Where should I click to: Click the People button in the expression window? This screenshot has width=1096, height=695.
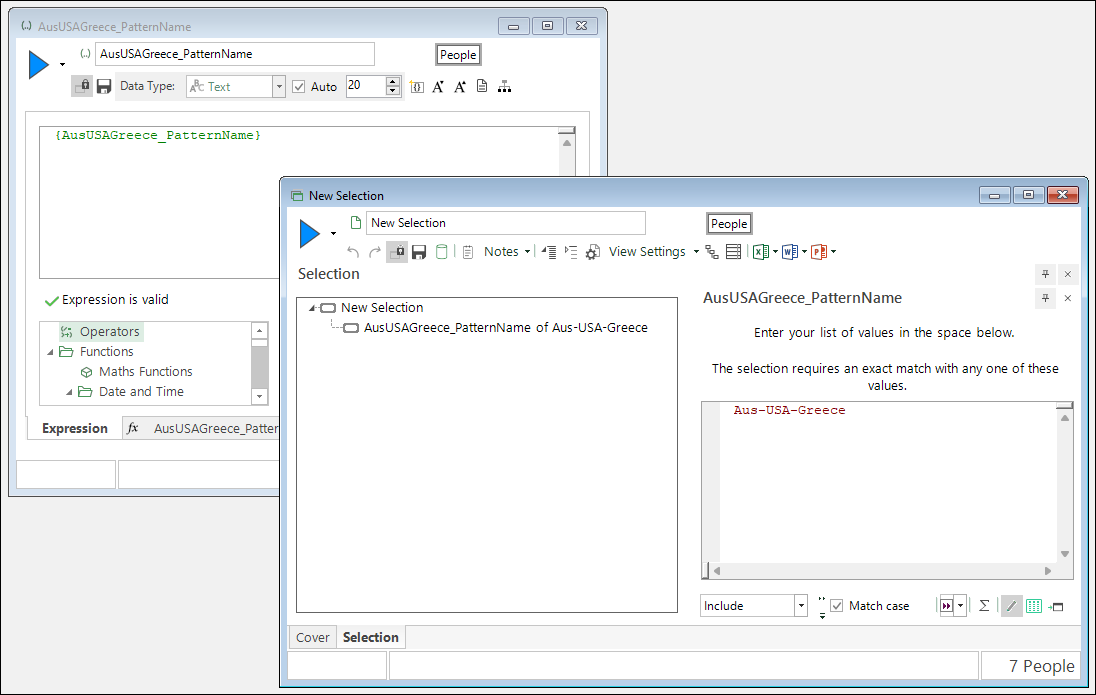[458, 55]
